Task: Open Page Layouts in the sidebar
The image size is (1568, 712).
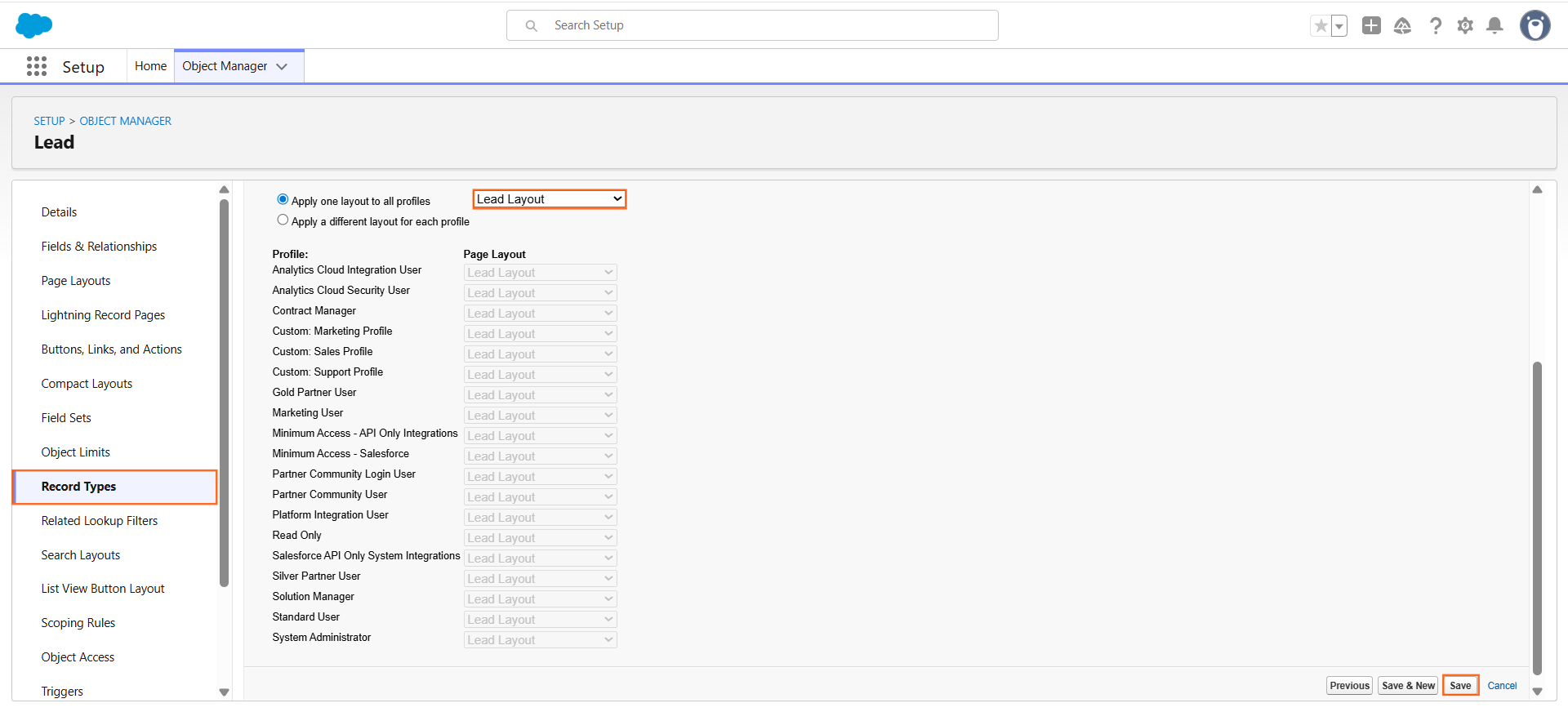Action: 76,281
